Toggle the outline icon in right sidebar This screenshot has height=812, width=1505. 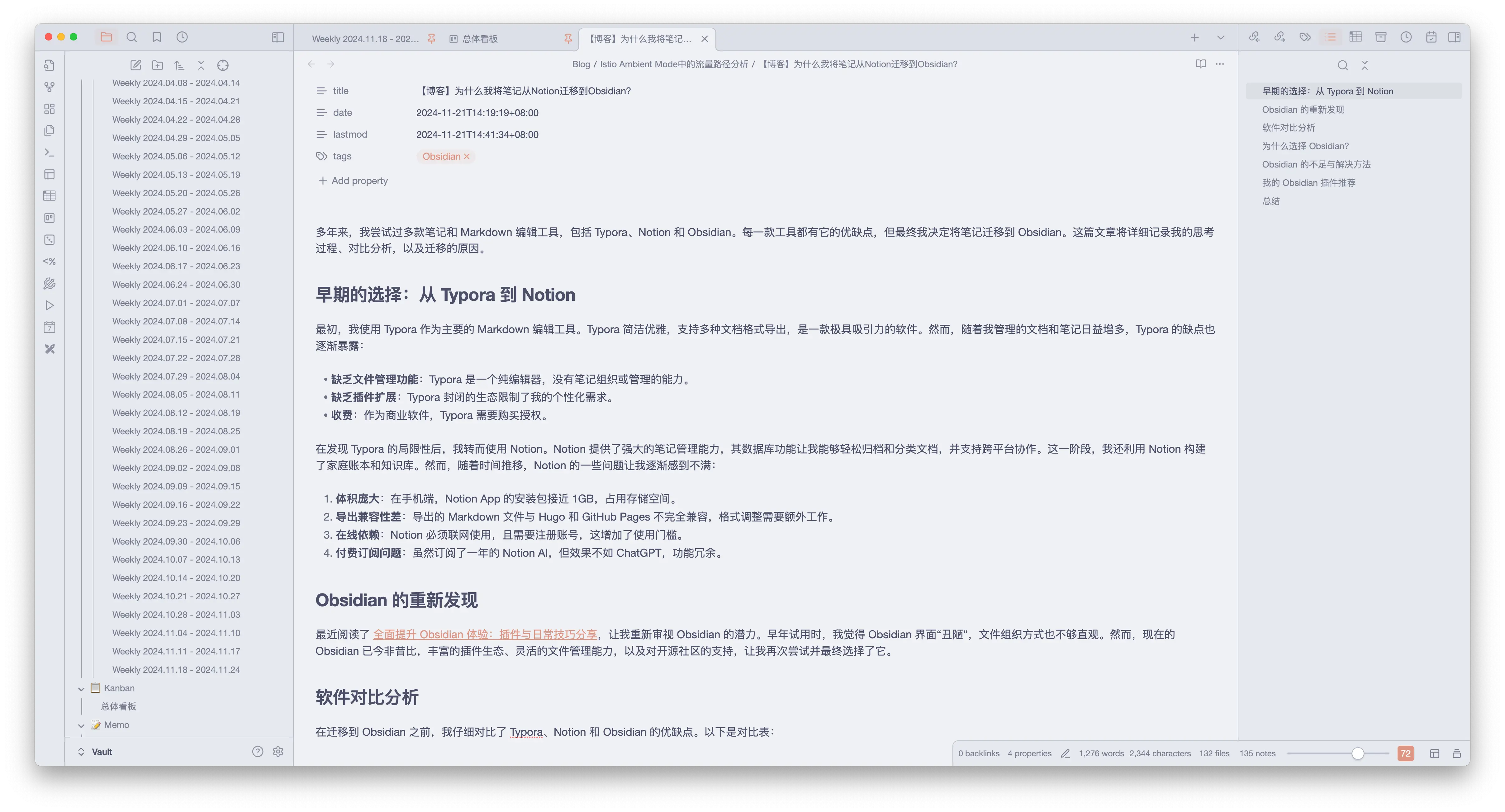1330,37
